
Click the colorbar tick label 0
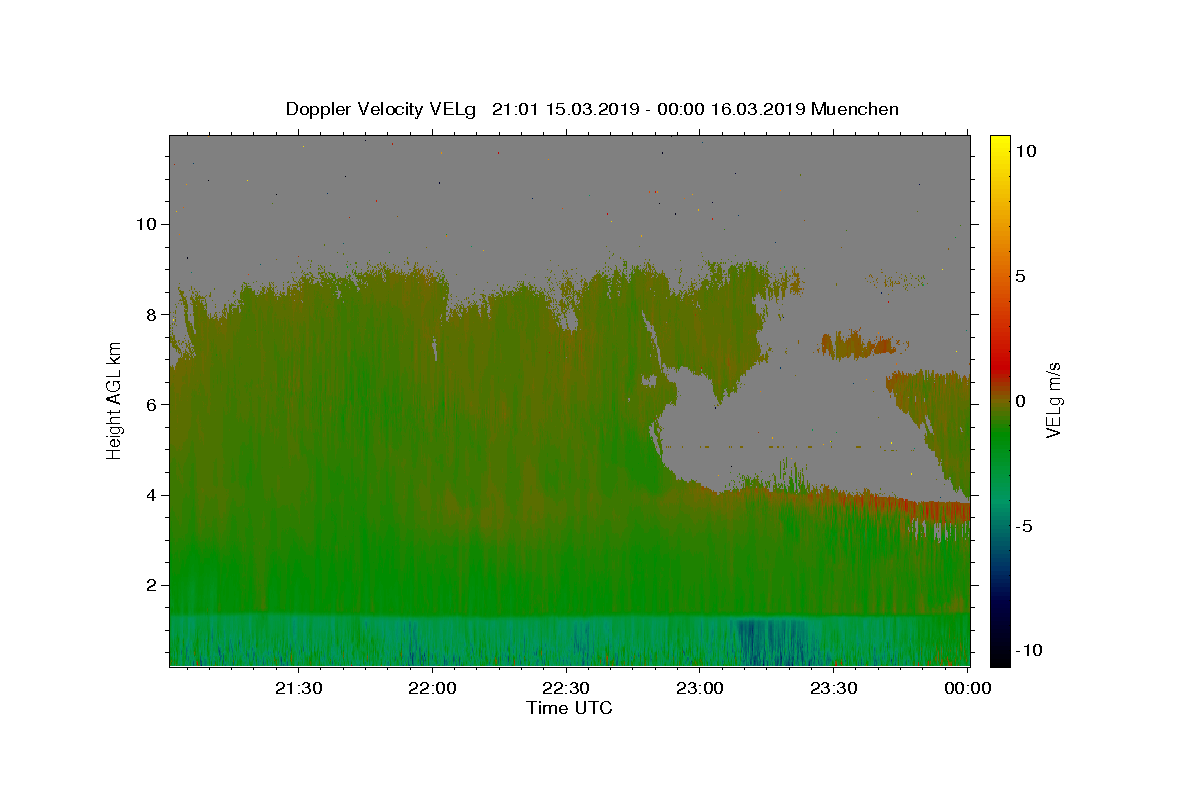[x=1020, y=401]
